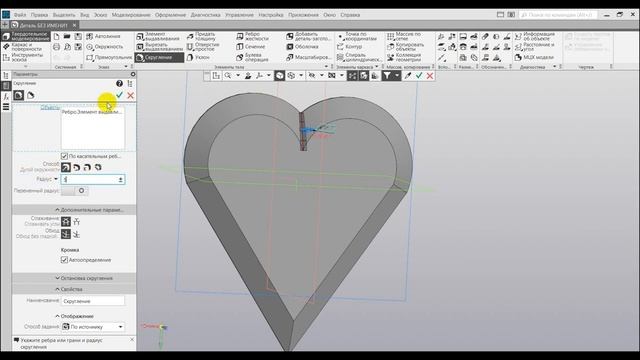640x360 pixels.
Task: Click the Объекты link
Action: [50, 107]
